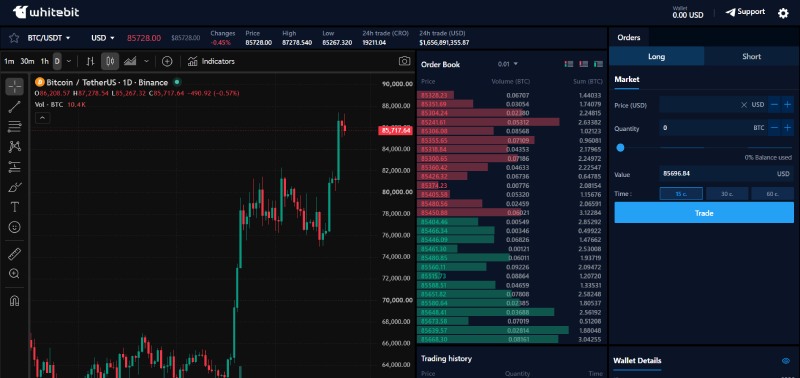Select the Orders tab

coord(629,37)
